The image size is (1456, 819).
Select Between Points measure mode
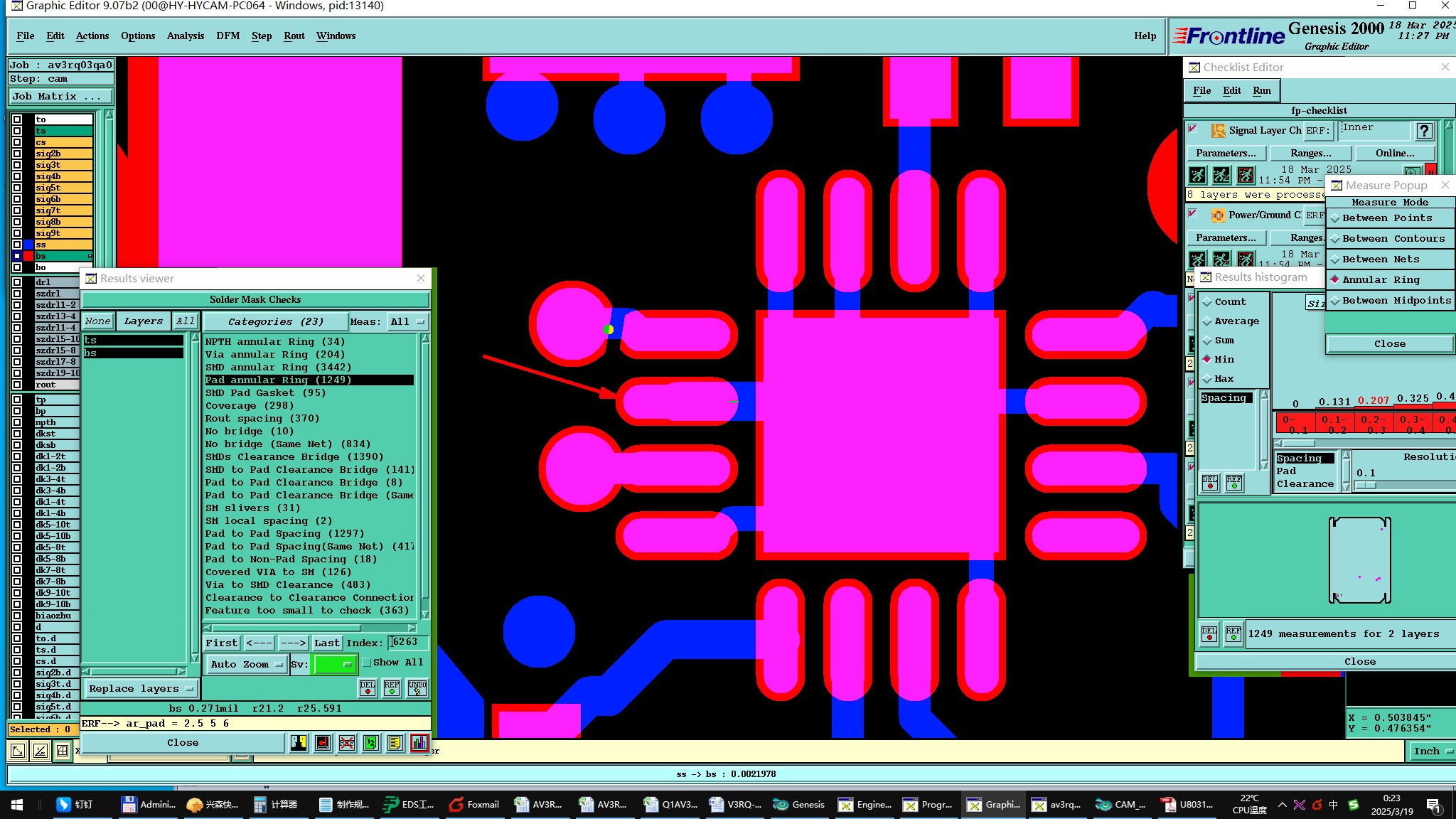click(1386, 218)
